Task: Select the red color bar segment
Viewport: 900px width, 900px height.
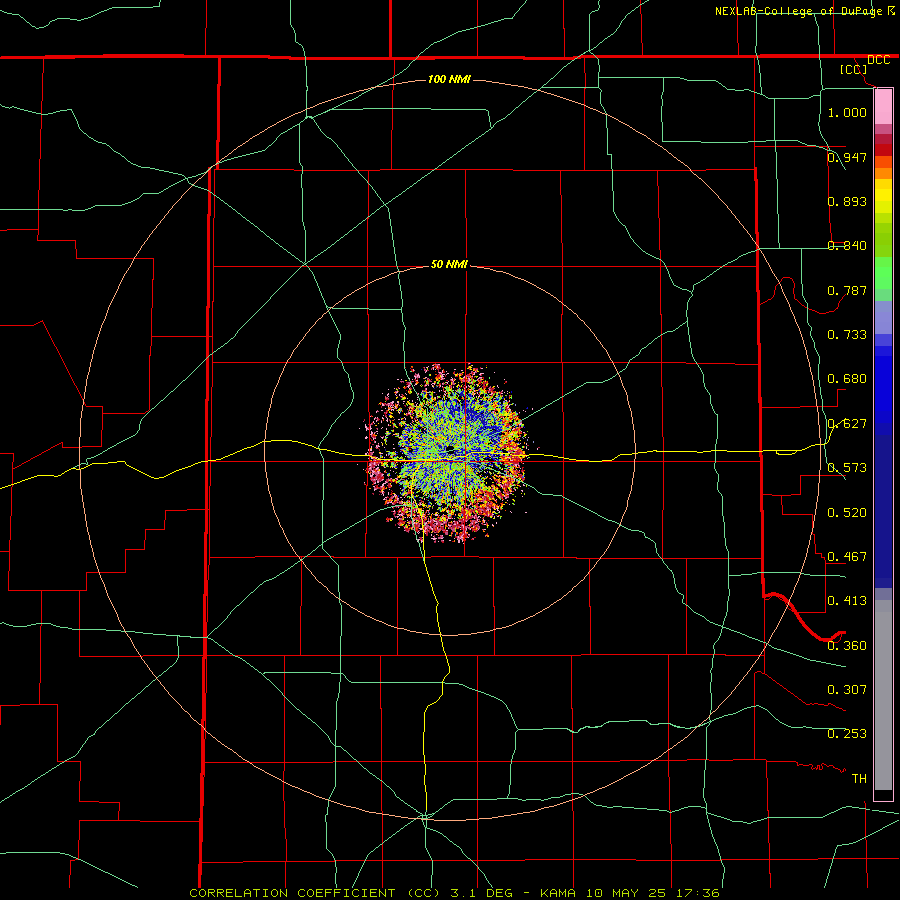Action: pyautogui.click(x=883, y=149)
